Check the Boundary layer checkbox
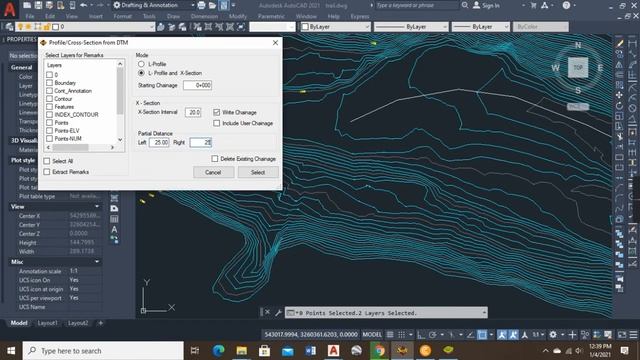The image size is (640, 360). point(49,83)
